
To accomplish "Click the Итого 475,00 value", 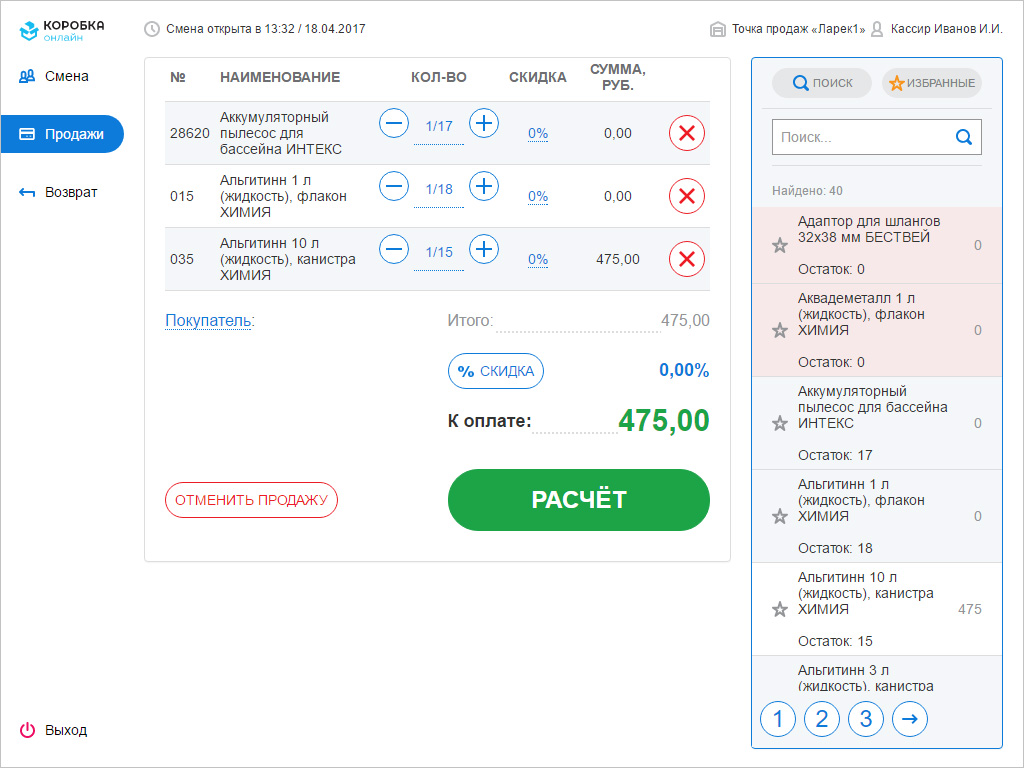I will (x=685, y=321).
